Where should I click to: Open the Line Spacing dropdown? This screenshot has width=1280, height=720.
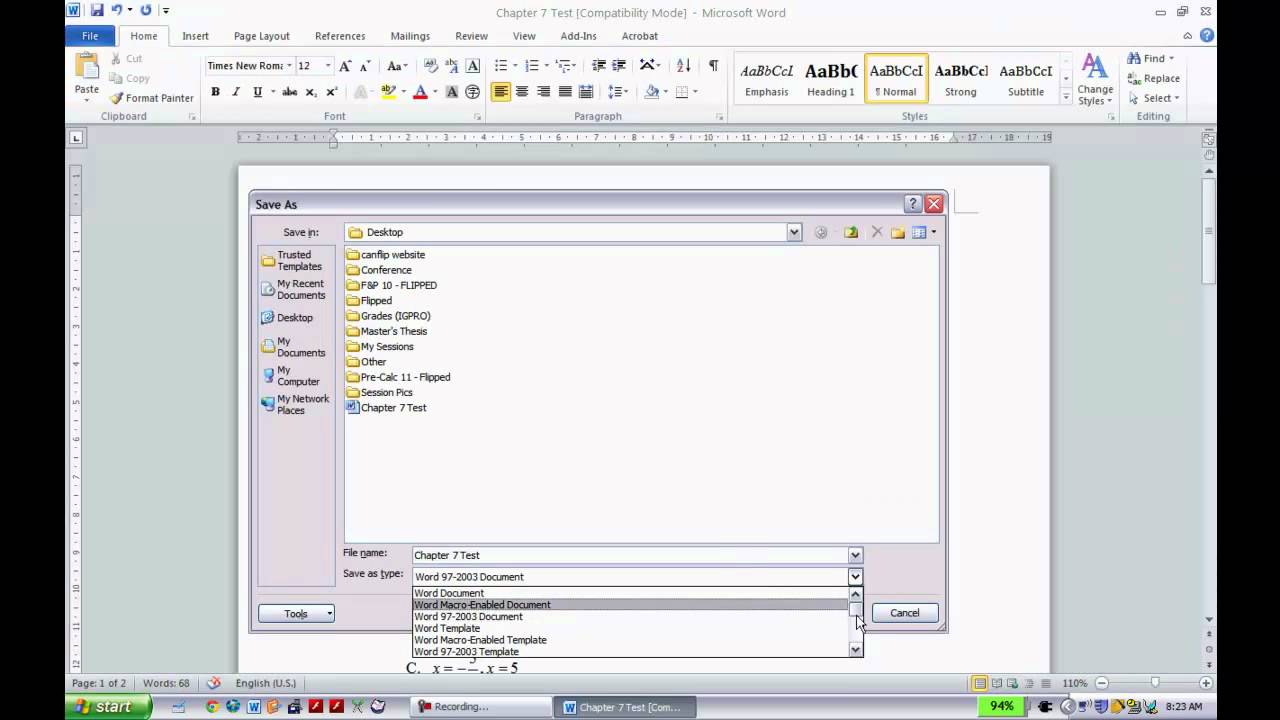(x=618, y=92)
